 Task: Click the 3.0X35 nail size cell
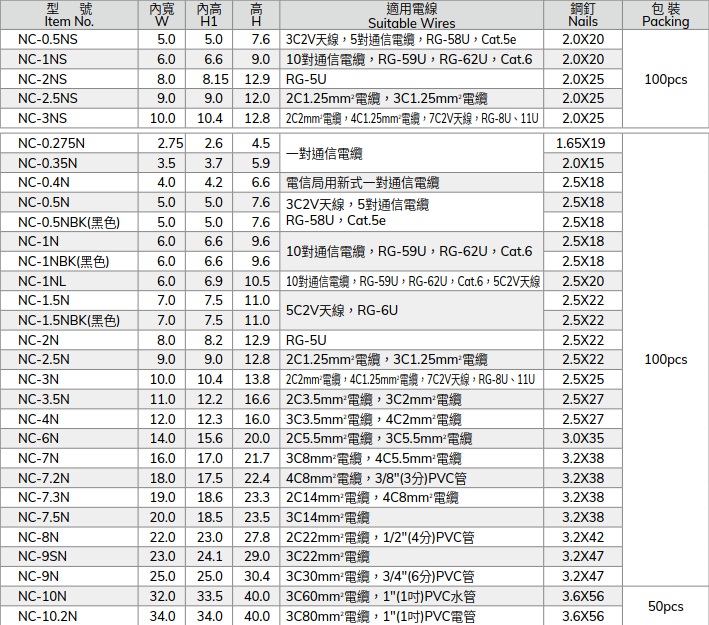point(583,438)
